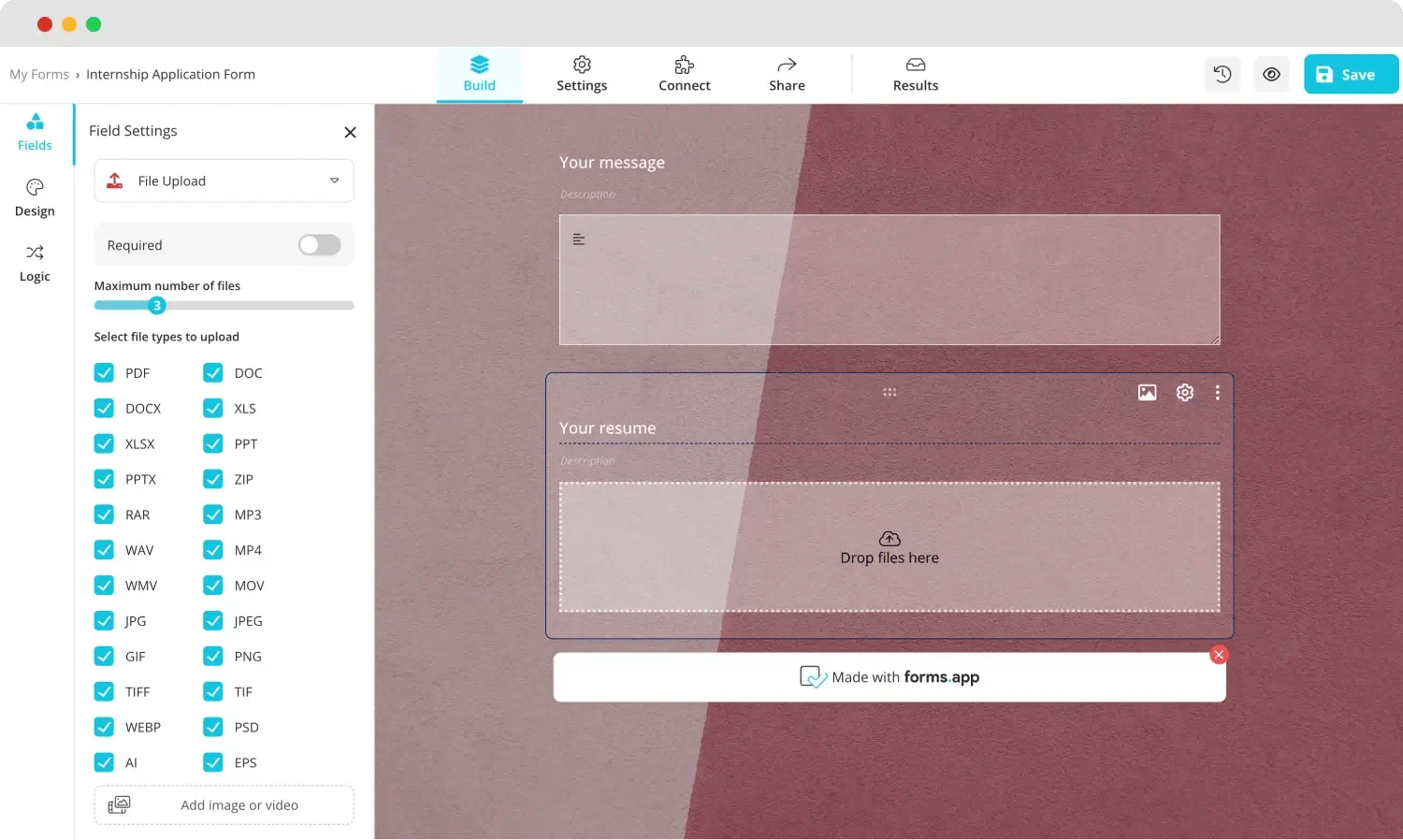
Task: Open version history from the top bar
Action: (1222, 74)
